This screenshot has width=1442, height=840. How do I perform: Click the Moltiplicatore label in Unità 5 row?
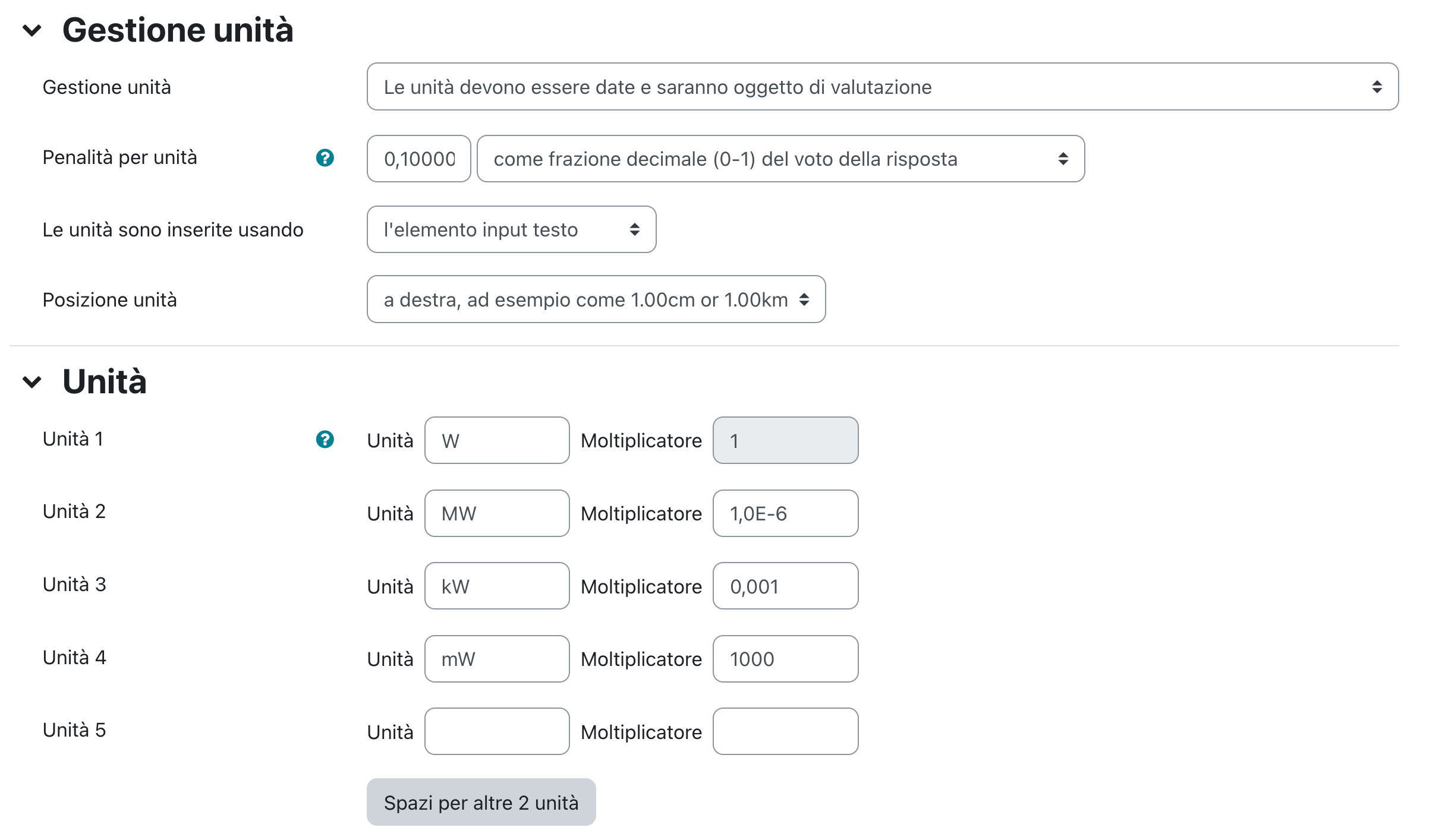click(641, 732)
